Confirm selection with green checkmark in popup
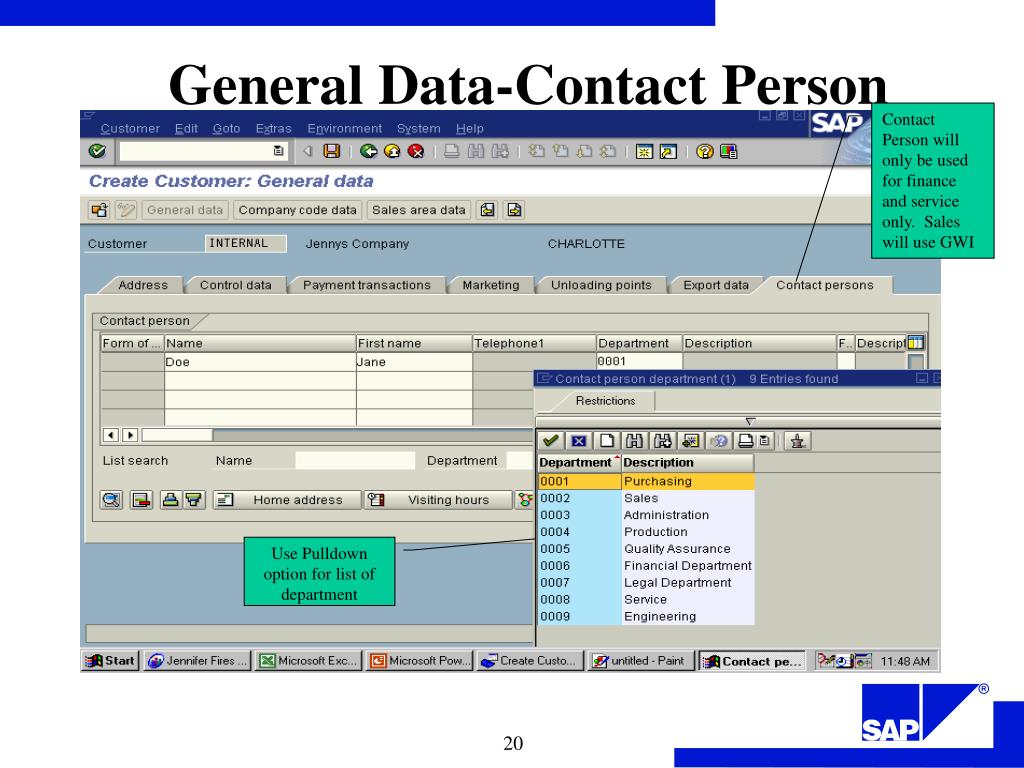The width and height of the screenshot is (1024, 768). (551, 441)
